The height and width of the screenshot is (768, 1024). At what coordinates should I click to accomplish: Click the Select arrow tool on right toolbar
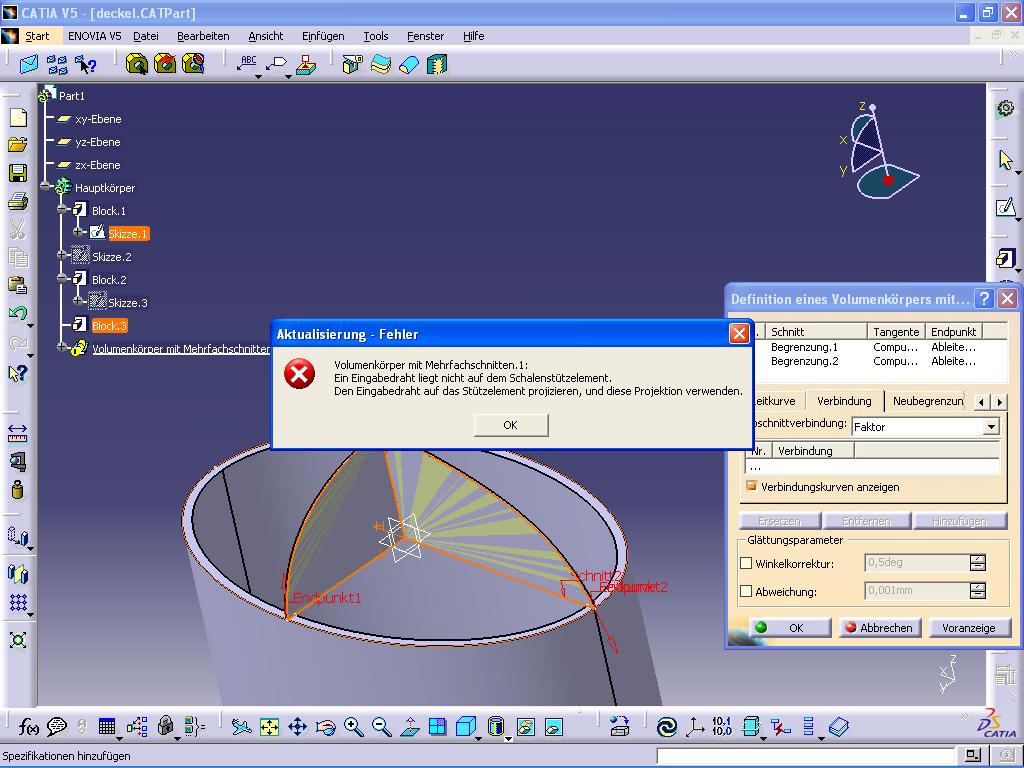(1005, 160)
